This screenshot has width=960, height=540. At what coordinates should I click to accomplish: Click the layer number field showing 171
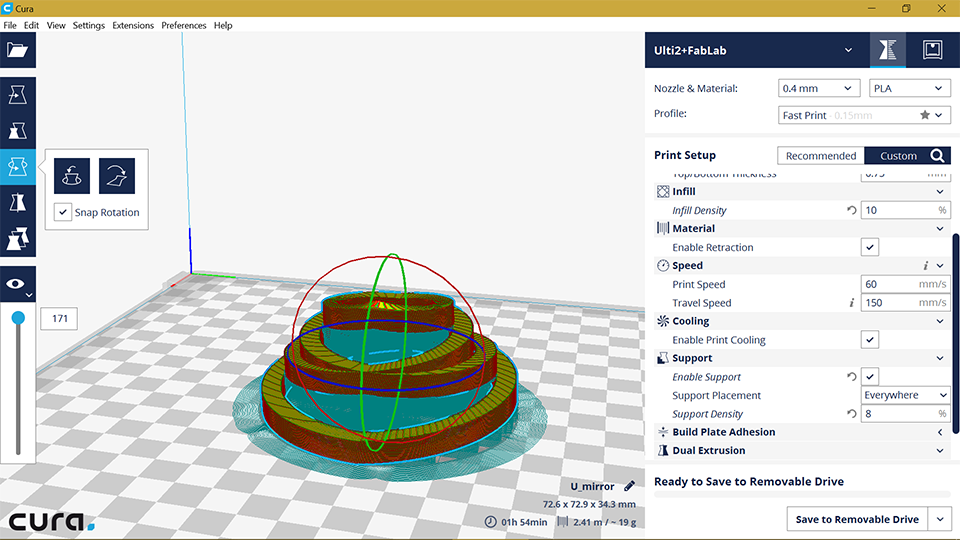pyautogui.click(x=59, y=318)
